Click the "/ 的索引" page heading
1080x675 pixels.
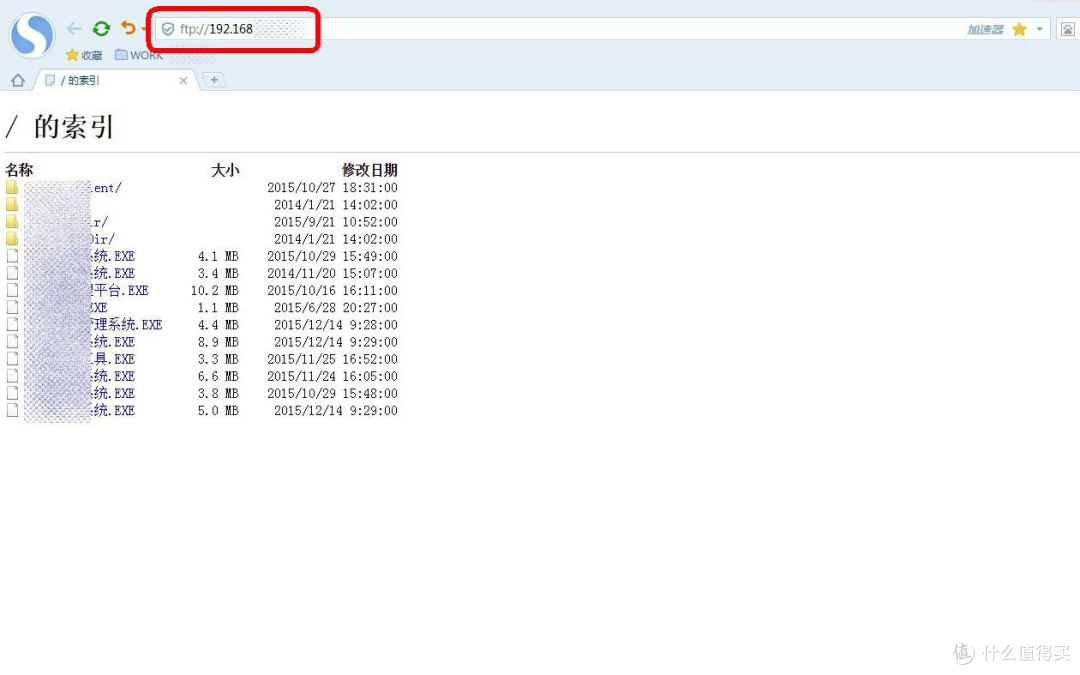[x=59, y=127]
